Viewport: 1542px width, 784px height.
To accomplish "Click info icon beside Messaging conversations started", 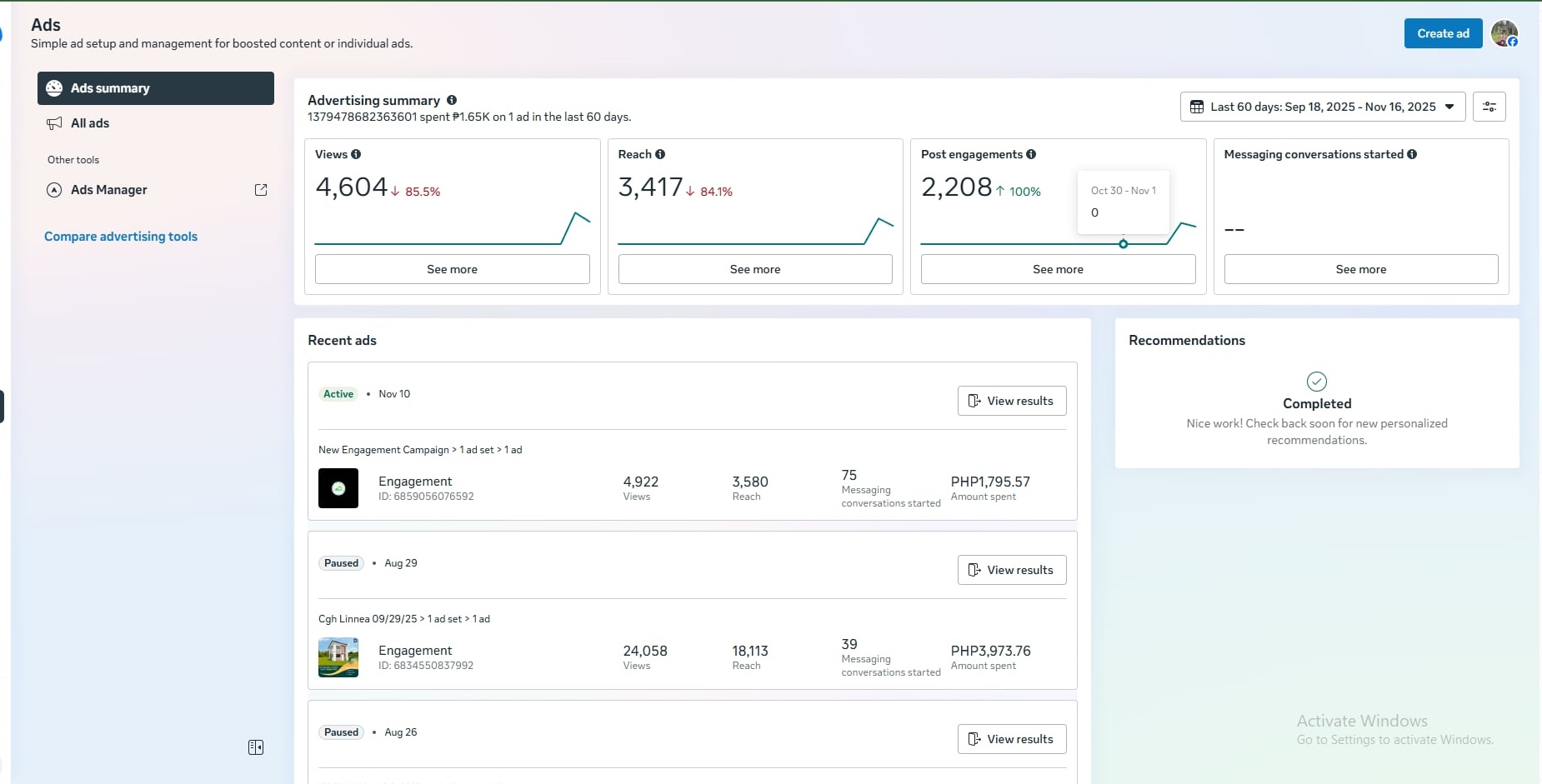I will pos(1412,154).
